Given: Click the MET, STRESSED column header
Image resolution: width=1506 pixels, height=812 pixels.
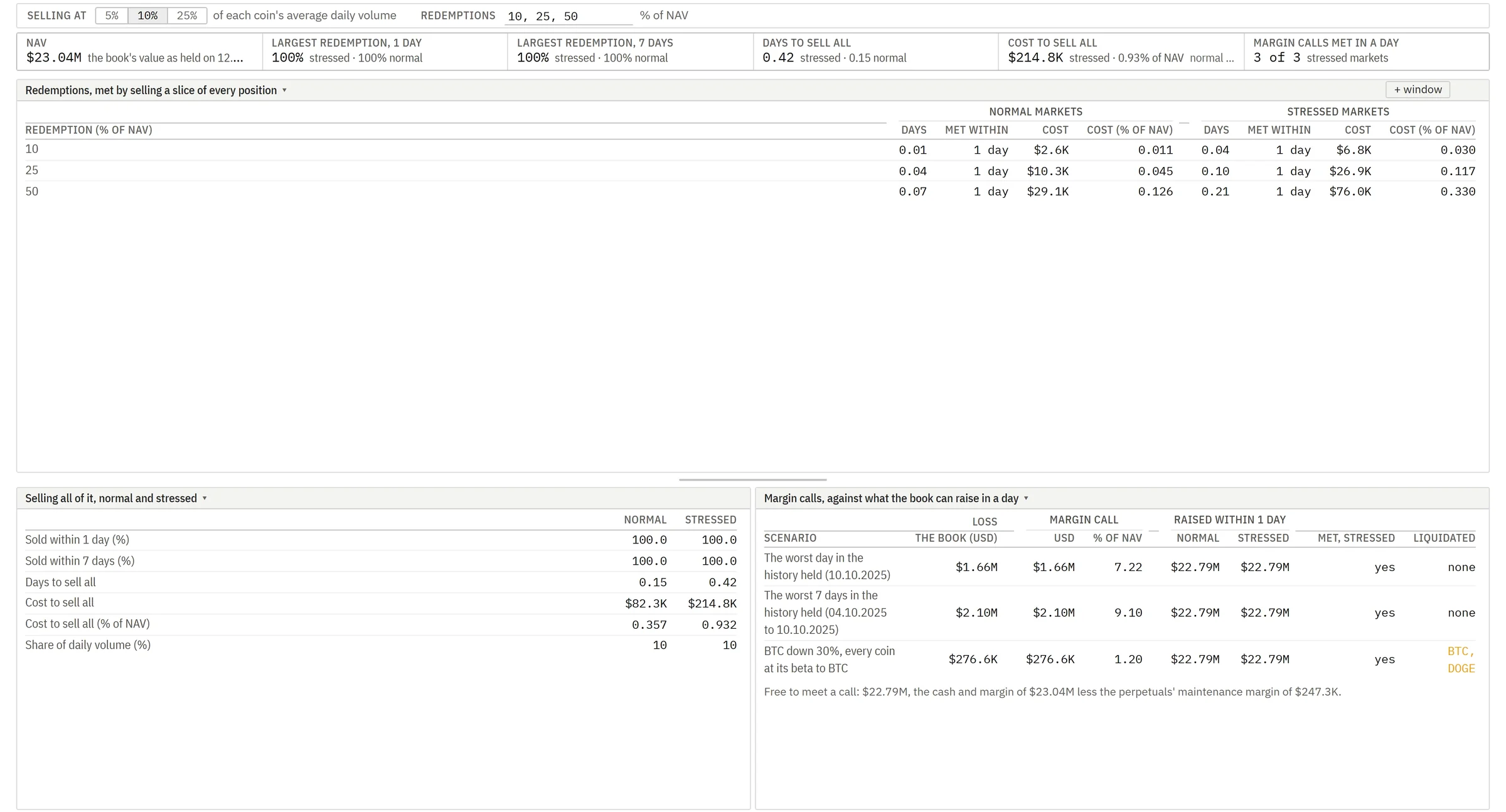Looking at the screenshot, I should pyautogui.click(x=1356, y=538).
